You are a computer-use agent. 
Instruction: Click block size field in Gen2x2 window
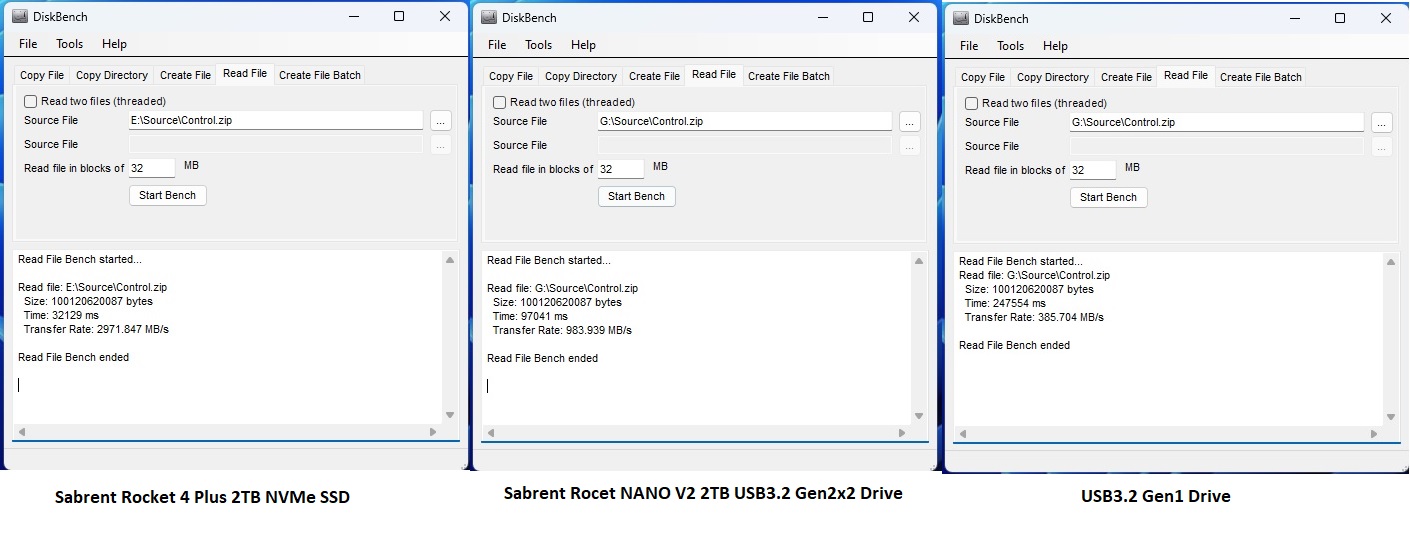pos(621,169)
